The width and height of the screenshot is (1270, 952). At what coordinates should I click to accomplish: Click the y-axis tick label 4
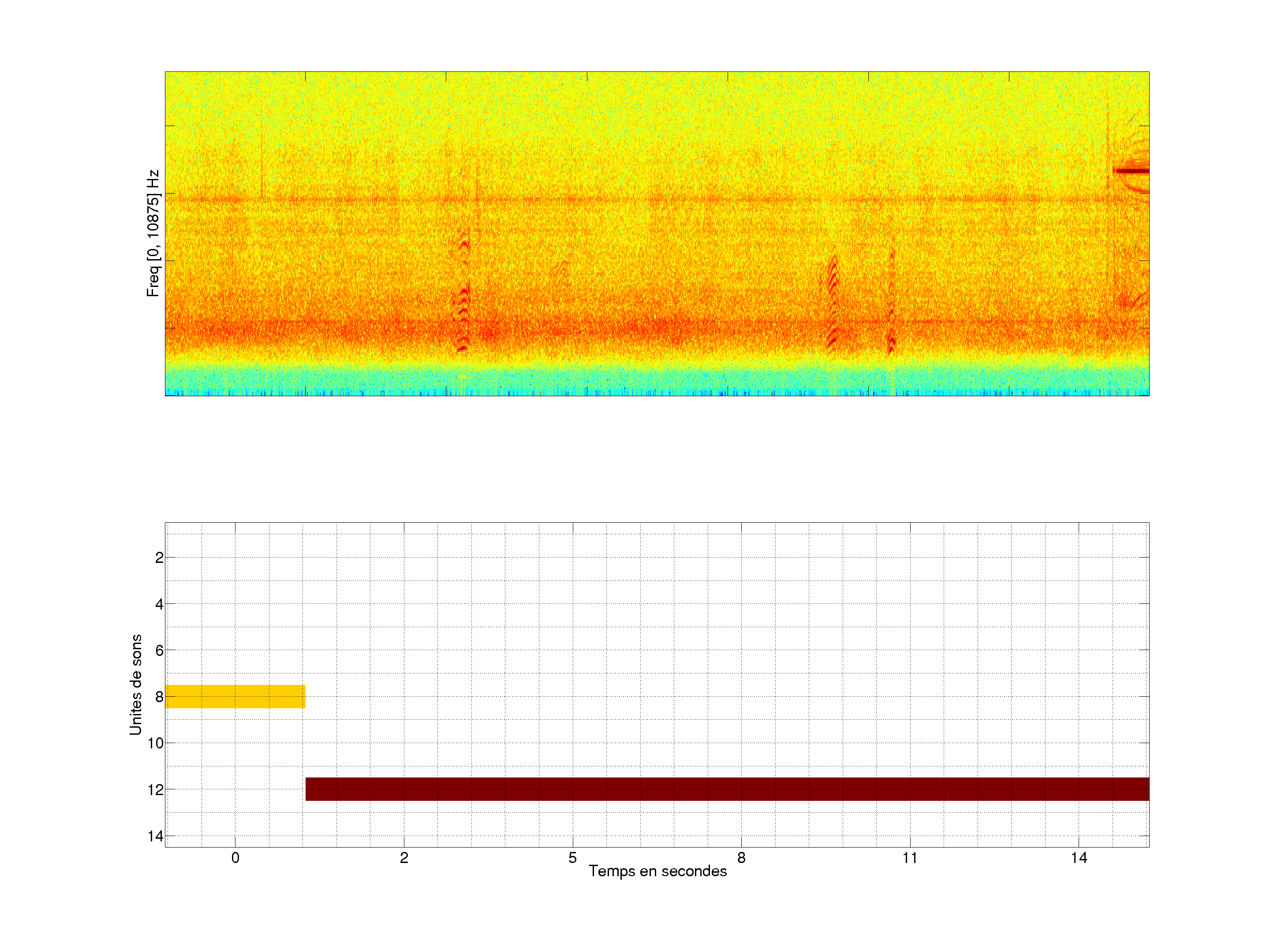click(159, 604)
